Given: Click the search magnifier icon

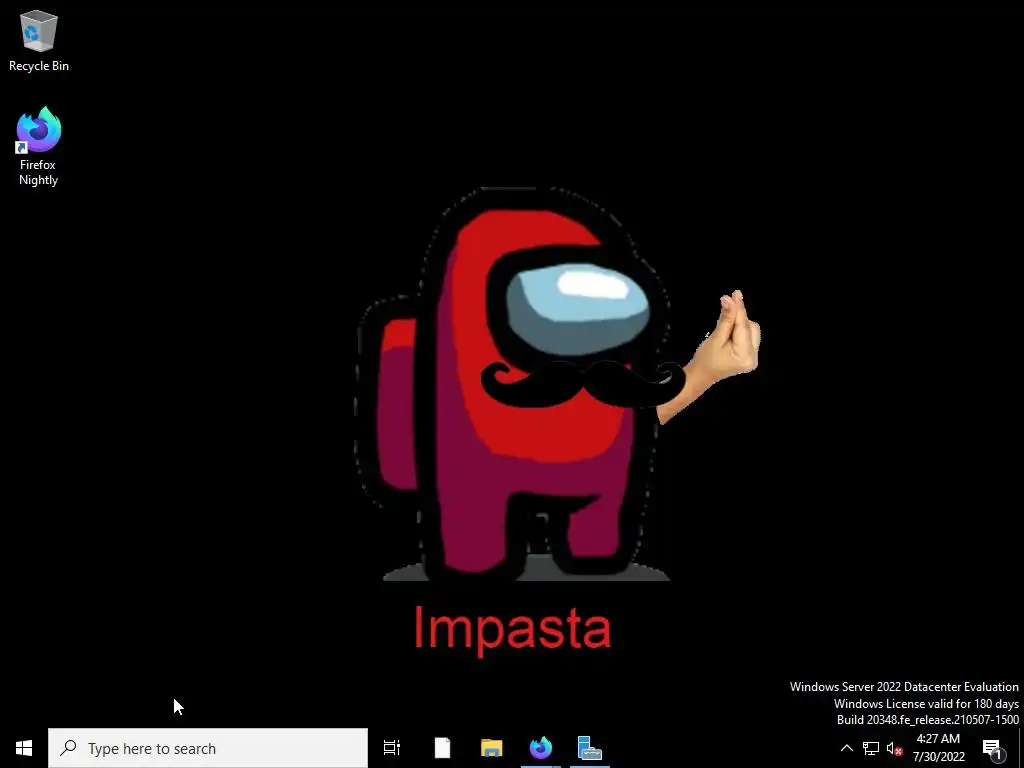Looking at the screenshot, I should (x=68, y=748).
